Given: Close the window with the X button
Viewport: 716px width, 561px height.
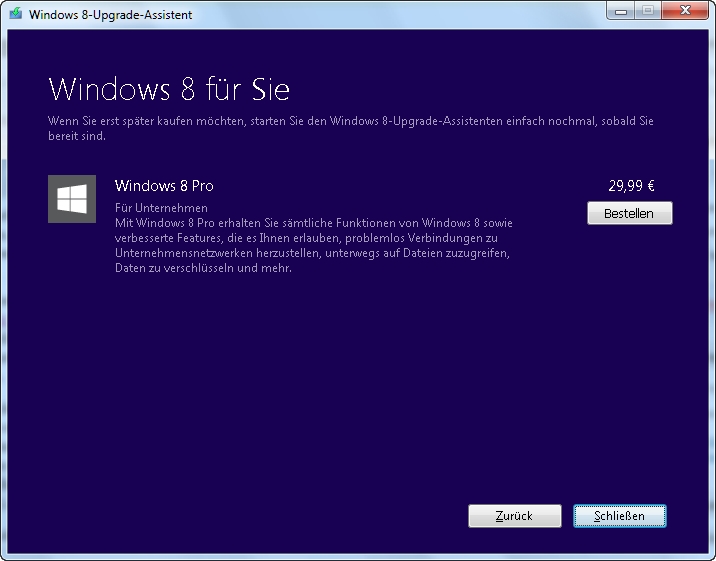Looking at the screenshot, I should 685,10.
